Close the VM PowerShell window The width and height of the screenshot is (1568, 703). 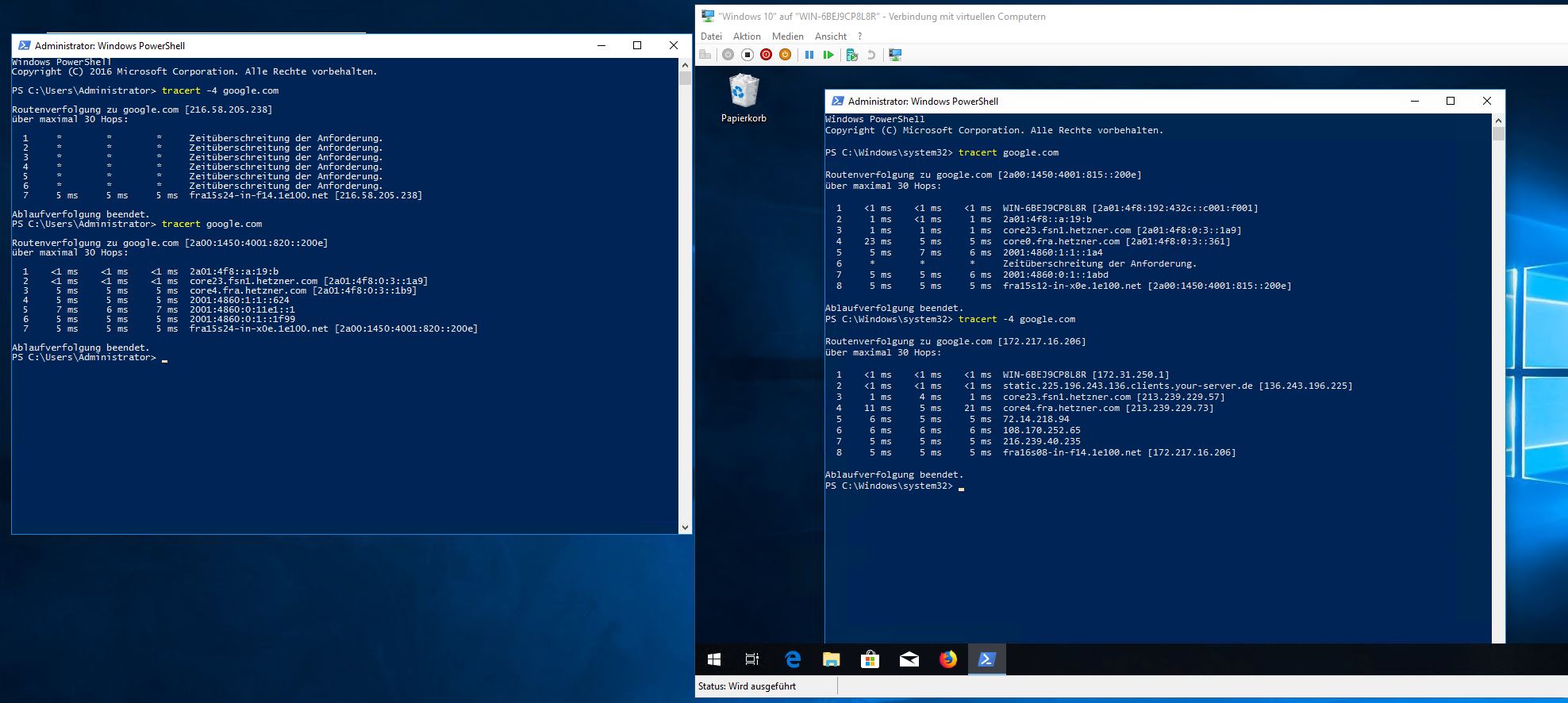1487,101
